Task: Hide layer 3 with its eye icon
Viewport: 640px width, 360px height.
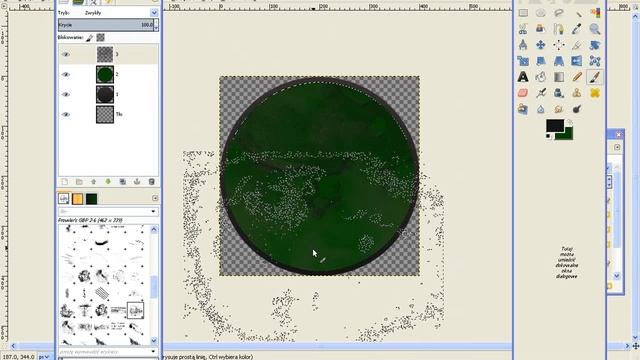Action: click(66, 54)
